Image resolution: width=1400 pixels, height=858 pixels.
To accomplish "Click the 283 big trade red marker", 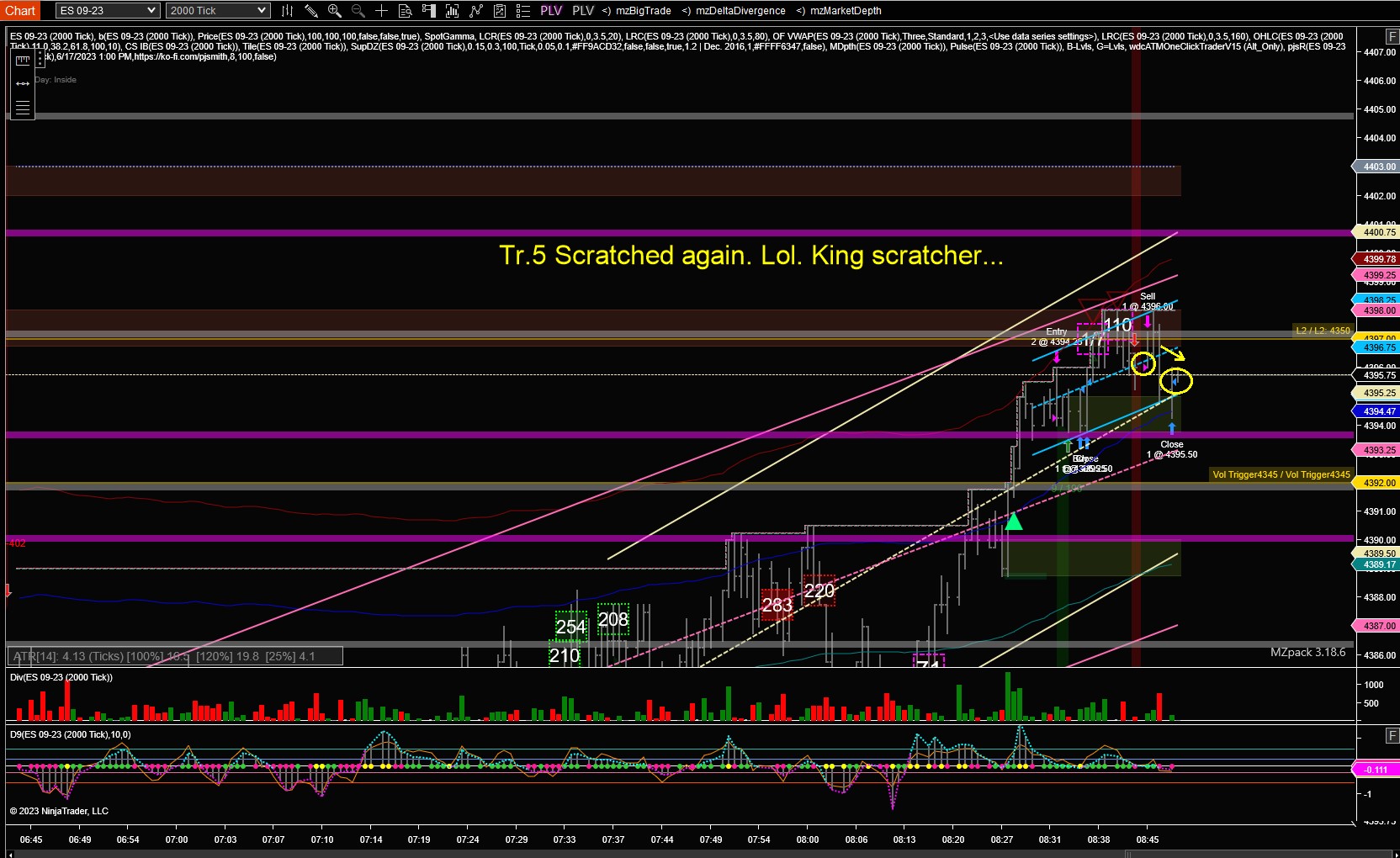I will pyautogui.click(x=777, y=605).
